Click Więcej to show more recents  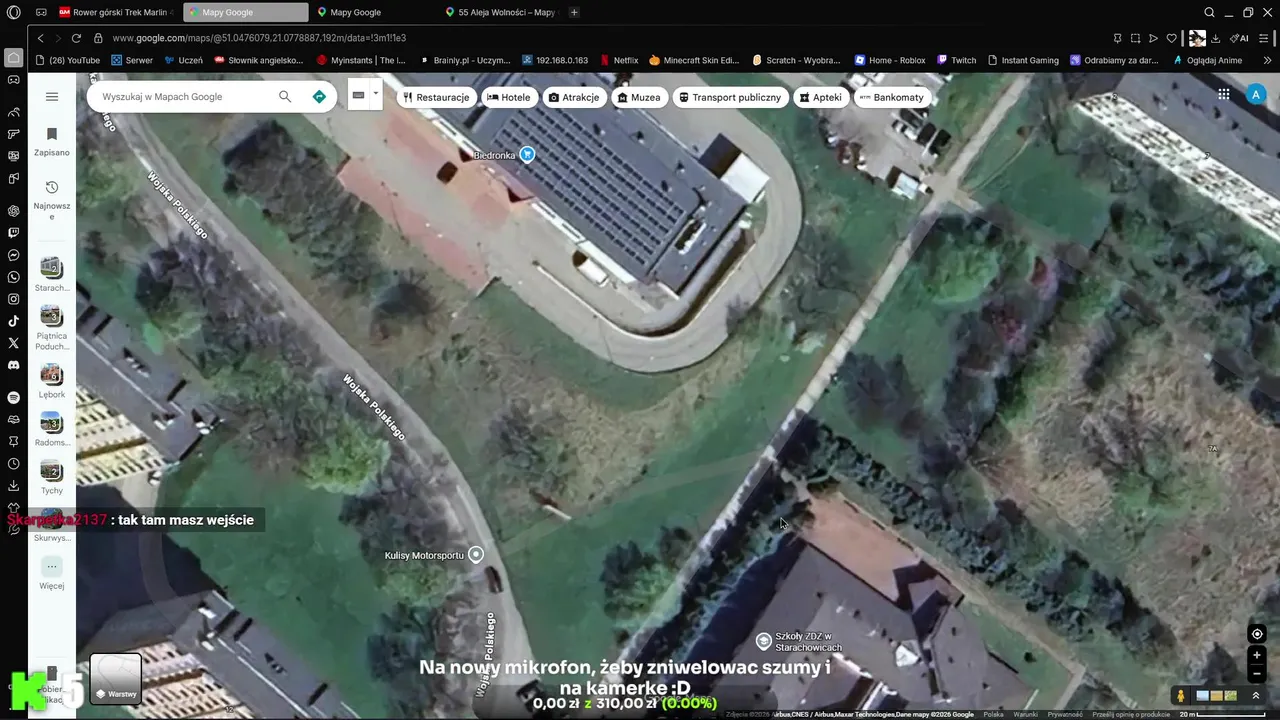[52, 574]
